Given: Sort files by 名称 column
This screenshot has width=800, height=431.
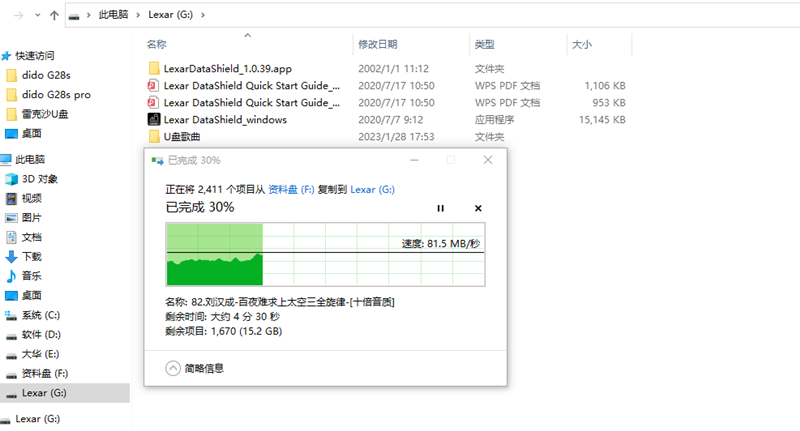Looking at the screenshot, I should pos(157,44).
